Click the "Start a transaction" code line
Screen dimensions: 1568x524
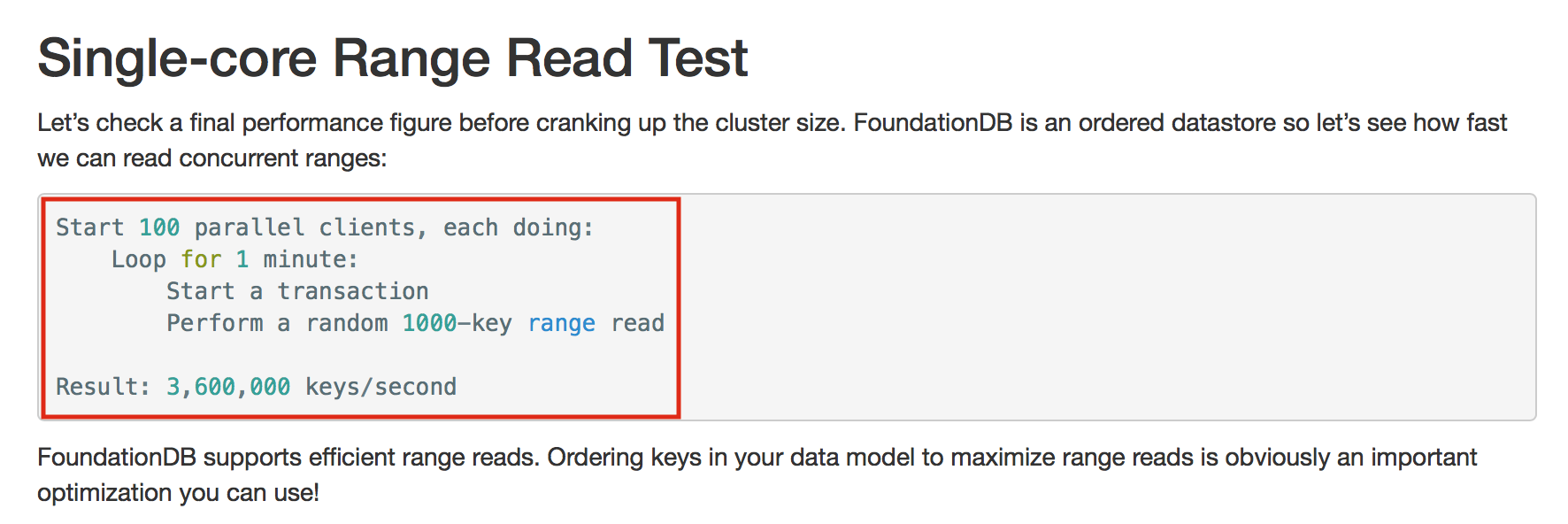[x=297, y=291]
